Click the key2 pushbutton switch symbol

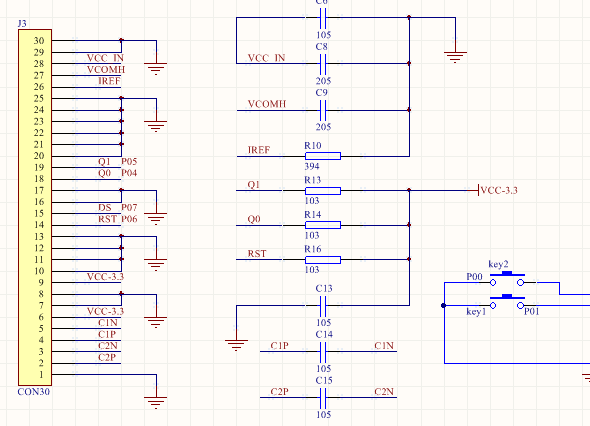pyautogui.click(x=507, y=278)
